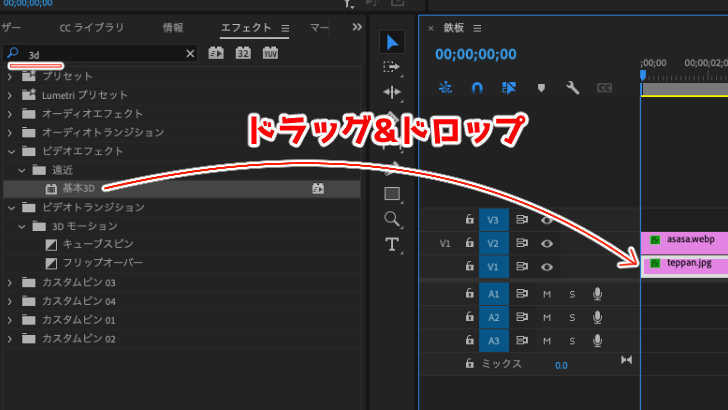Viewport: 728px width, 410px height.
Task: Select the Track Select Forward tool
Action: (x=391, y=67)
